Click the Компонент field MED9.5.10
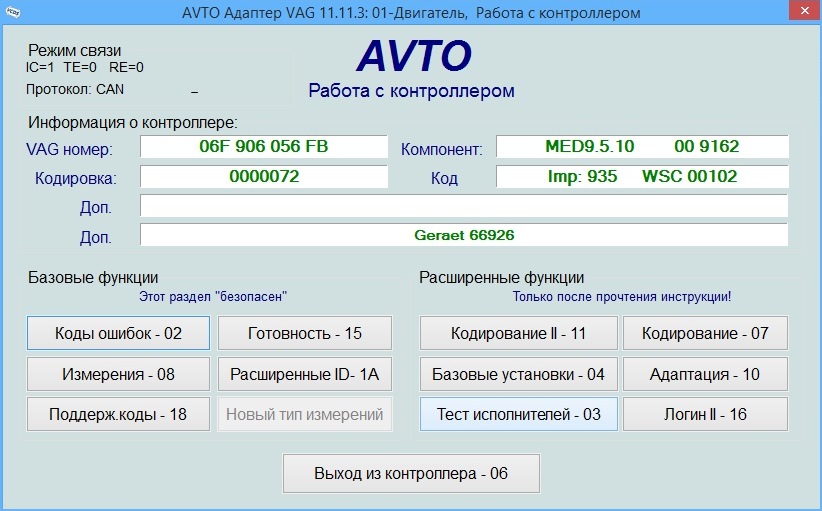Screen dimensions: 822x511 (642, 146)
